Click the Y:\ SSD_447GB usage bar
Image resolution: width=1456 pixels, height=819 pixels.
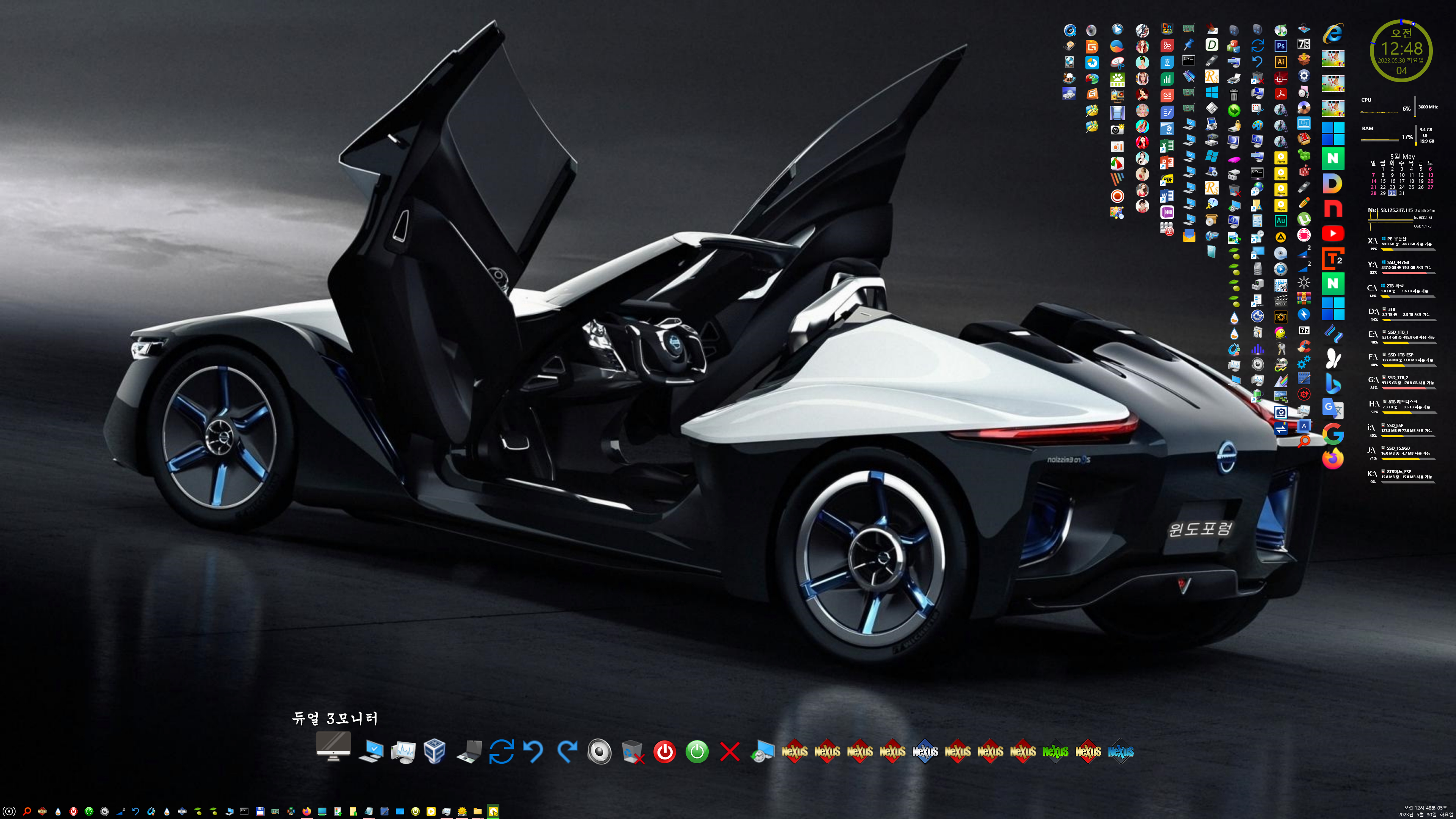(1409, 273)
